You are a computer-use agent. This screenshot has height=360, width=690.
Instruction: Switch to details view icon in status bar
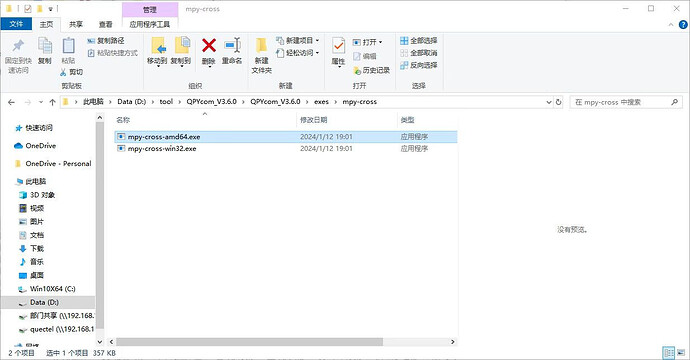[x=669, y=353]
